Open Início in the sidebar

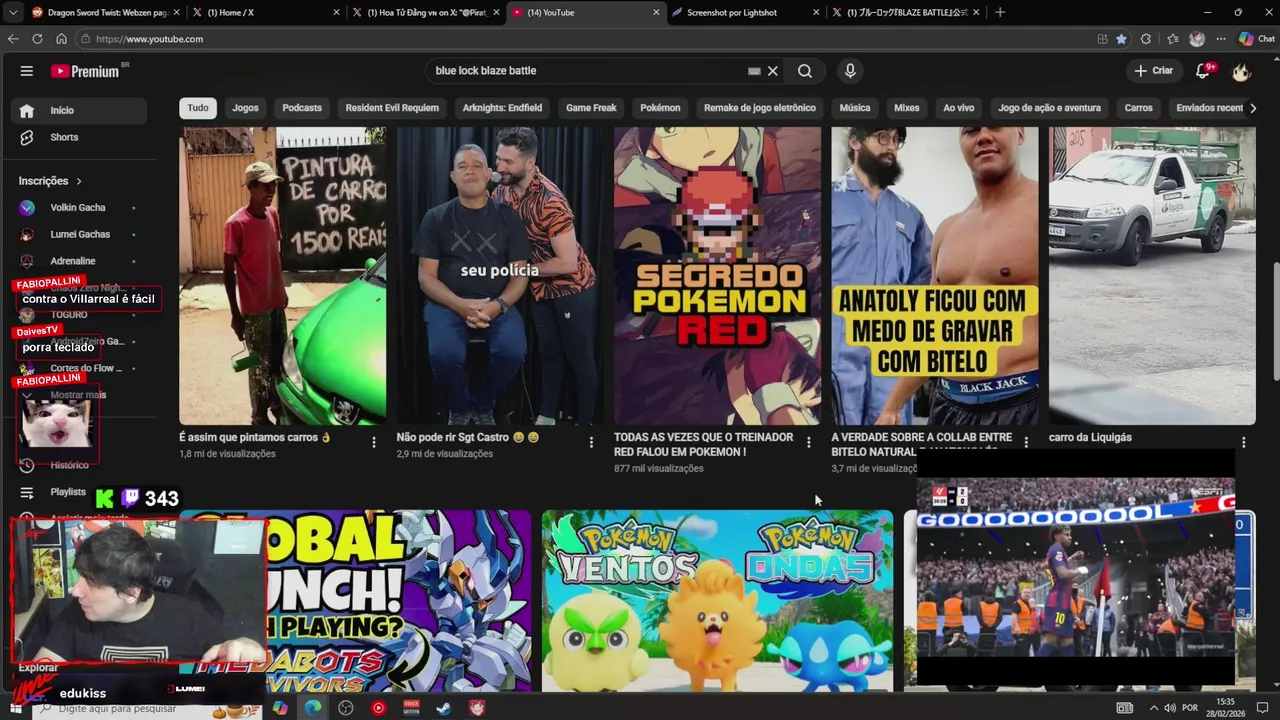pos(80,110)
